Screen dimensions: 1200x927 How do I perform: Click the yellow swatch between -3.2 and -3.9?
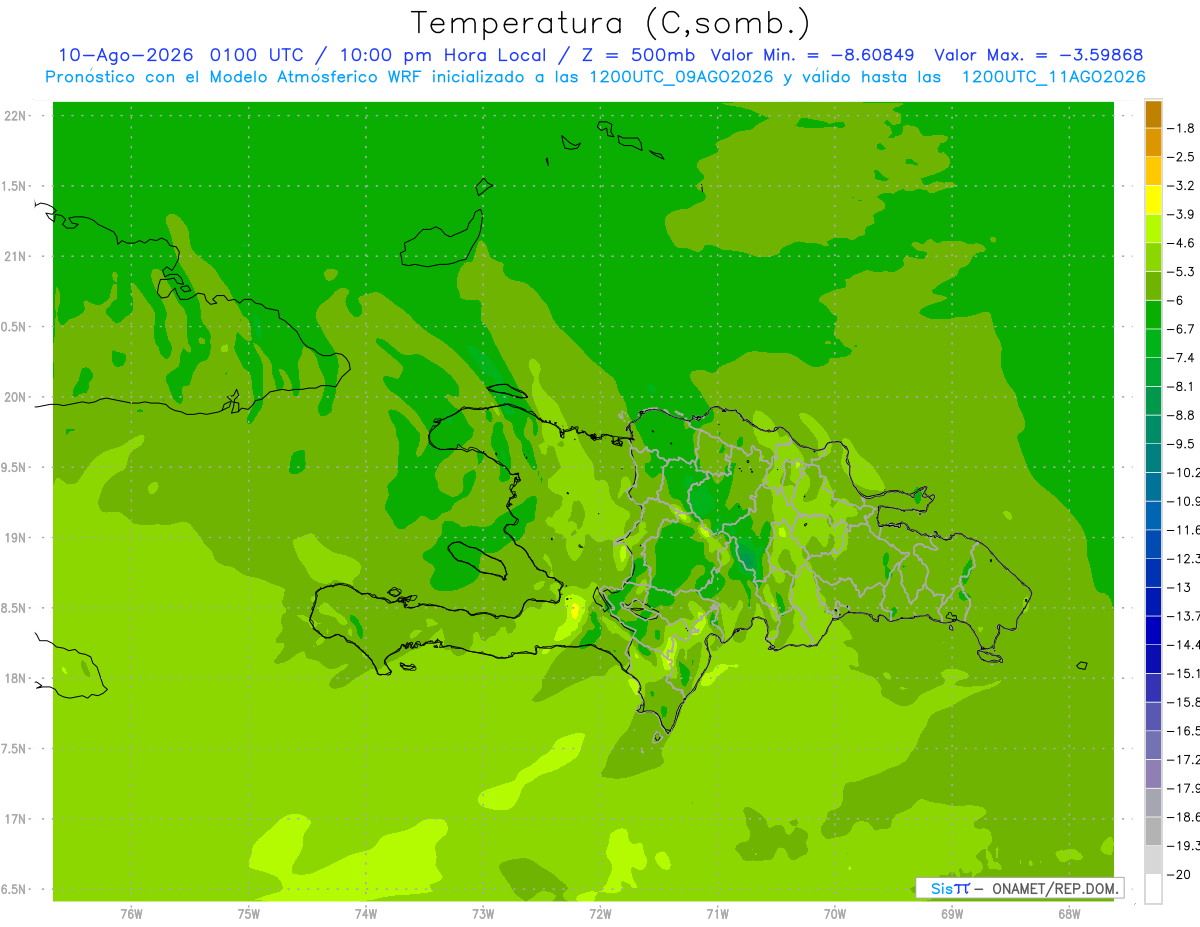pyautogui.click(x=1153, y=200)
